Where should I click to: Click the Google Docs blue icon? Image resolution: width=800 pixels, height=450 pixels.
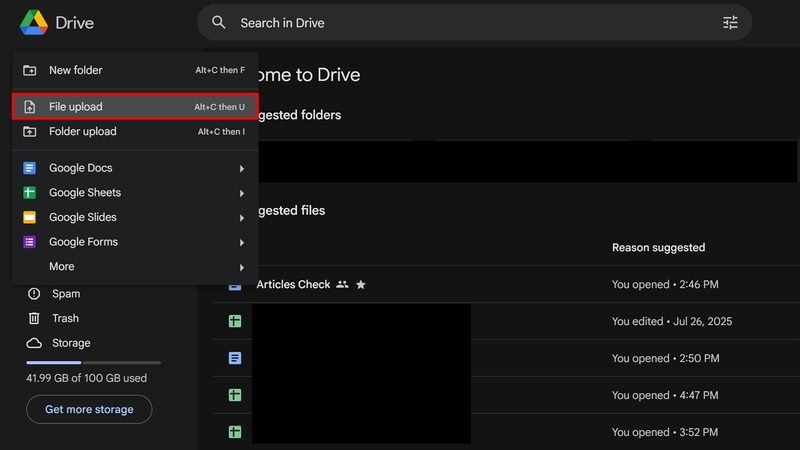[30, 168]
